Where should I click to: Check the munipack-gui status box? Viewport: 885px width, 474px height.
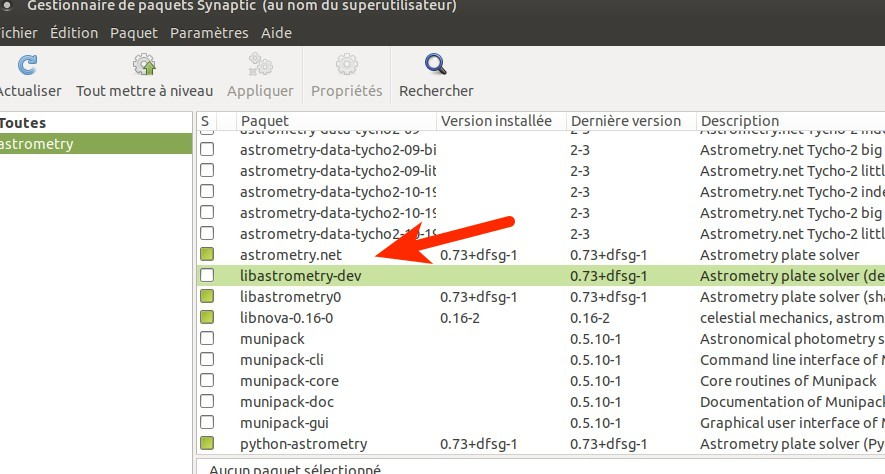pyautogui.click(x=207, y=422)
